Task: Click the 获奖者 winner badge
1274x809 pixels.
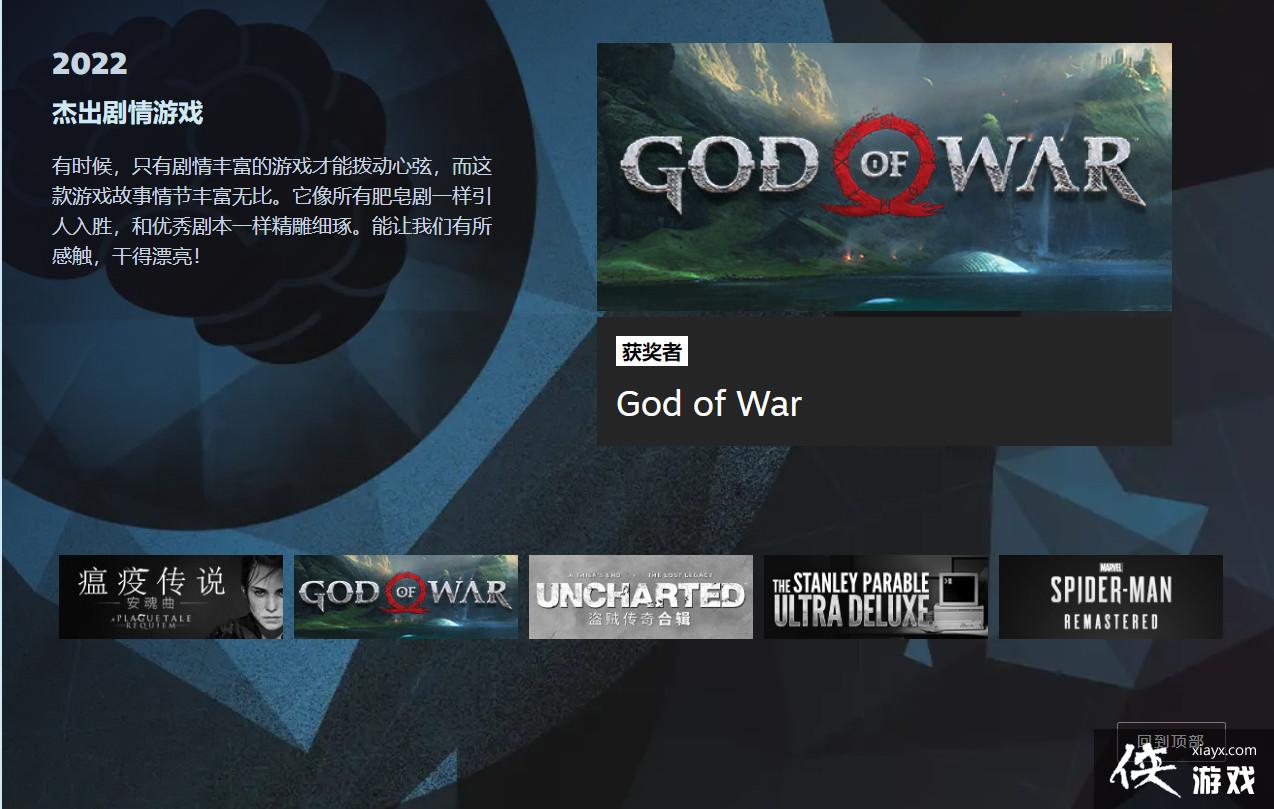Action: click(652, 352)
